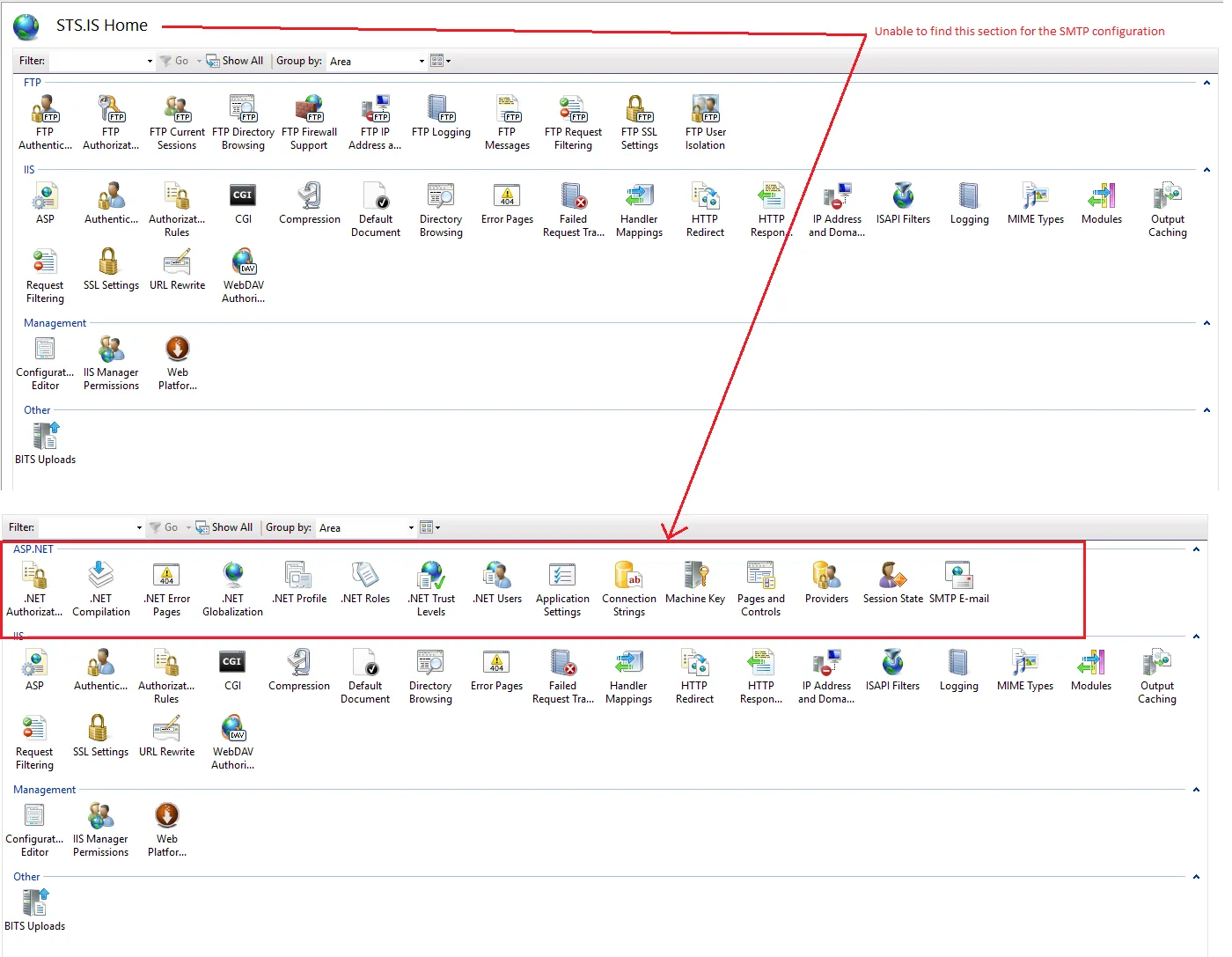Select the FTP User Isolation icon
Screen dimensions: 1232x957
(x=705, y=109)
